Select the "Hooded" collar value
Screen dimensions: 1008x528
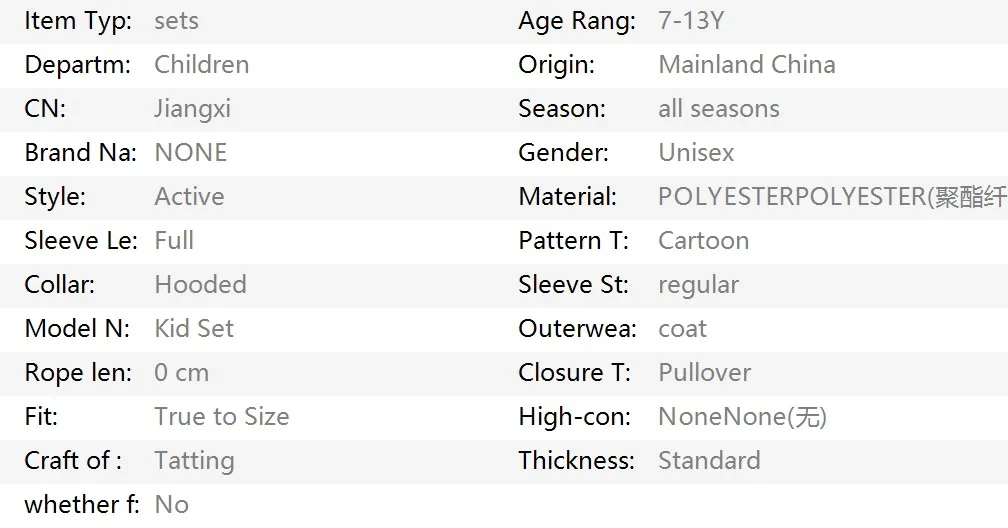200,285
